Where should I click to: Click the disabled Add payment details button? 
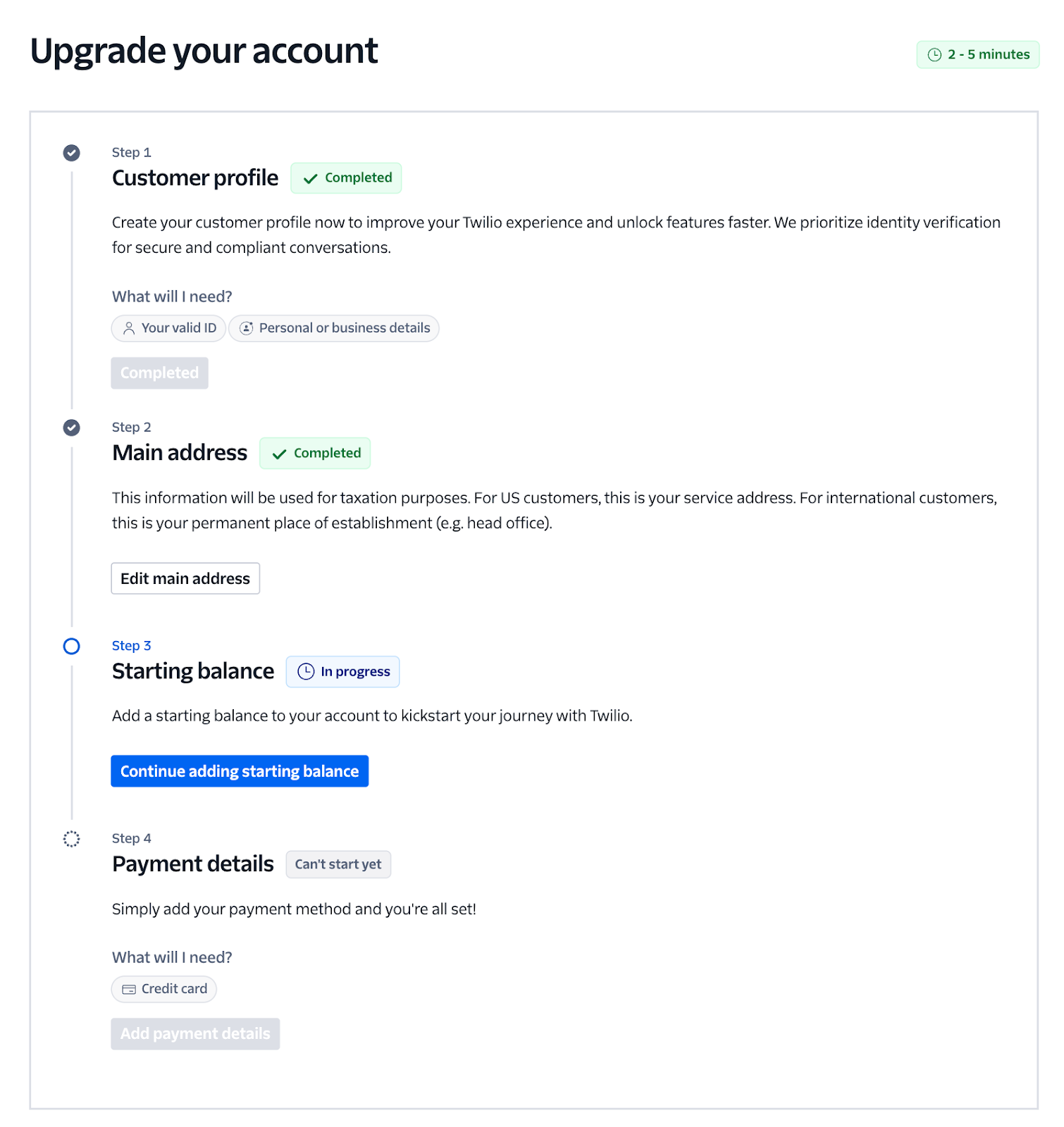[195, 1034]
